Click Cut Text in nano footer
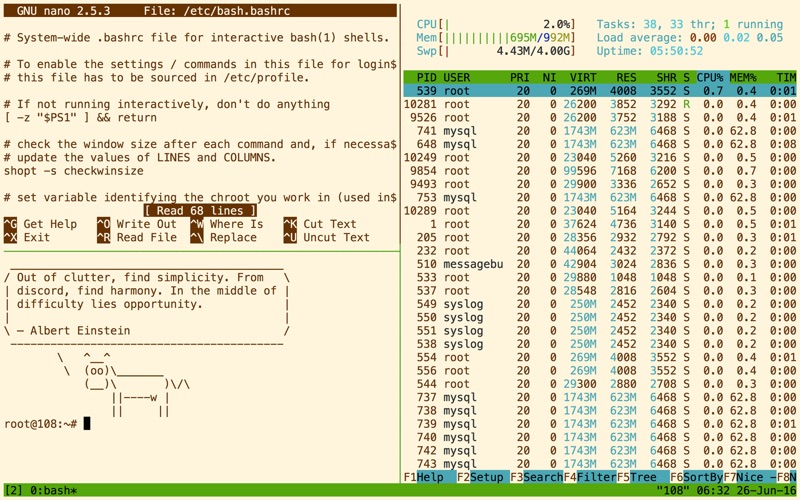This screenshot has width=800, height=500. click(x=320, y=224)
